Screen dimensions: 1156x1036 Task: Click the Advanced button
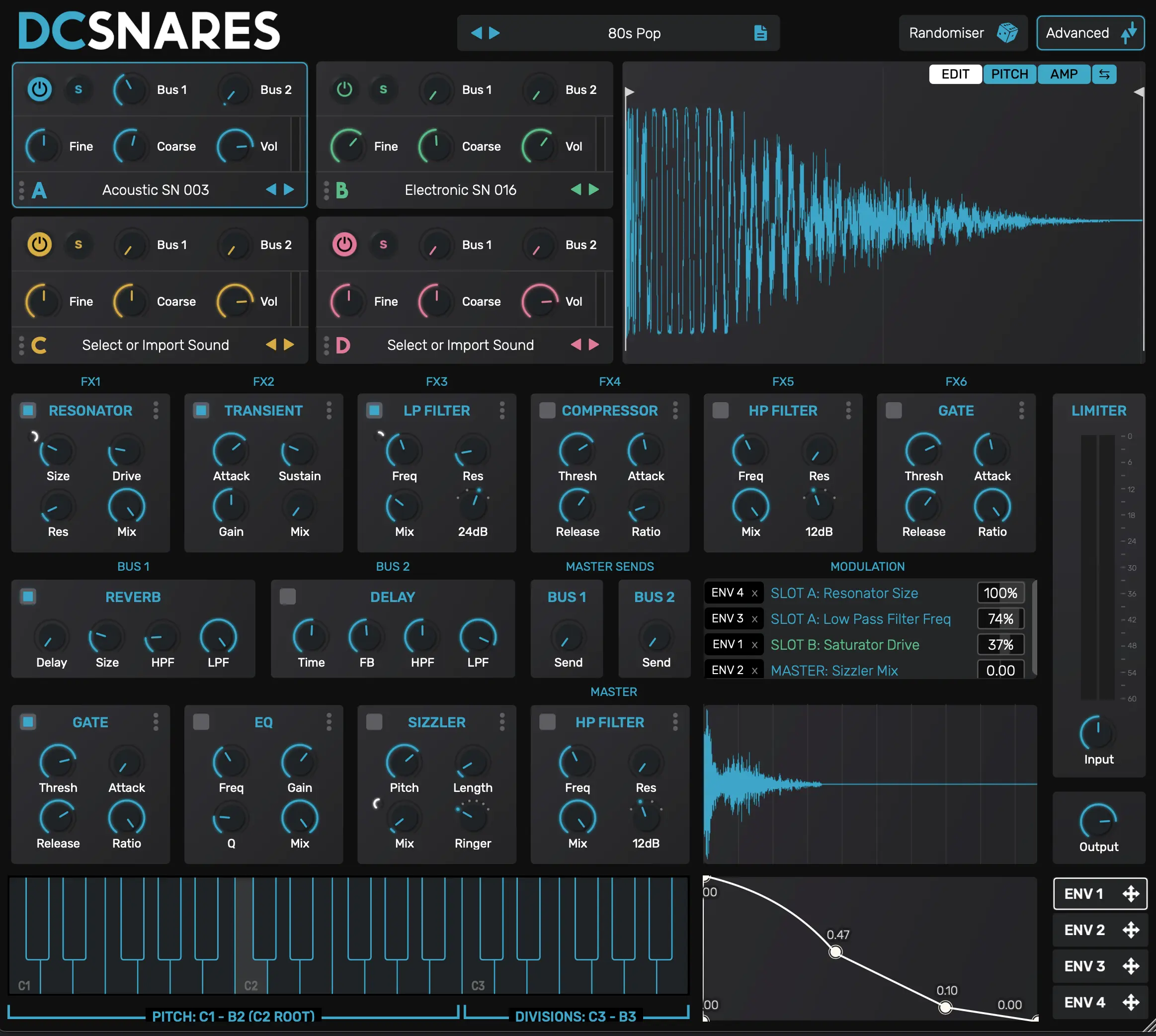click(1089, 33)
